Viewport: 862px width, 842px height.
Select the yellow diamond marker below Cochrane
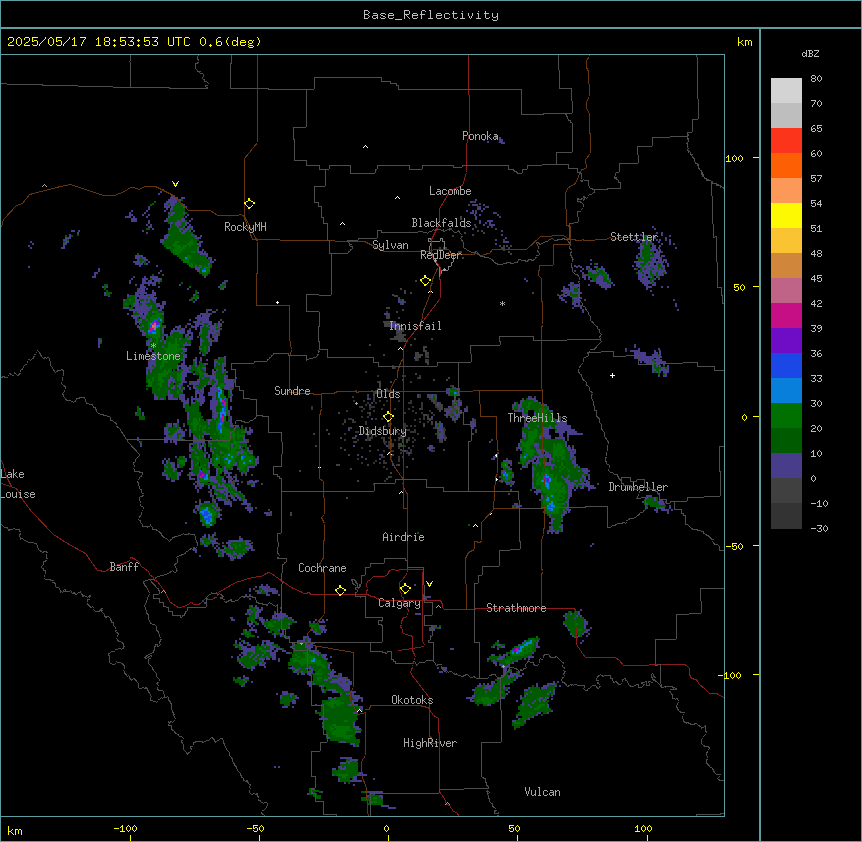pyautogui.click(x=340, y=590)
